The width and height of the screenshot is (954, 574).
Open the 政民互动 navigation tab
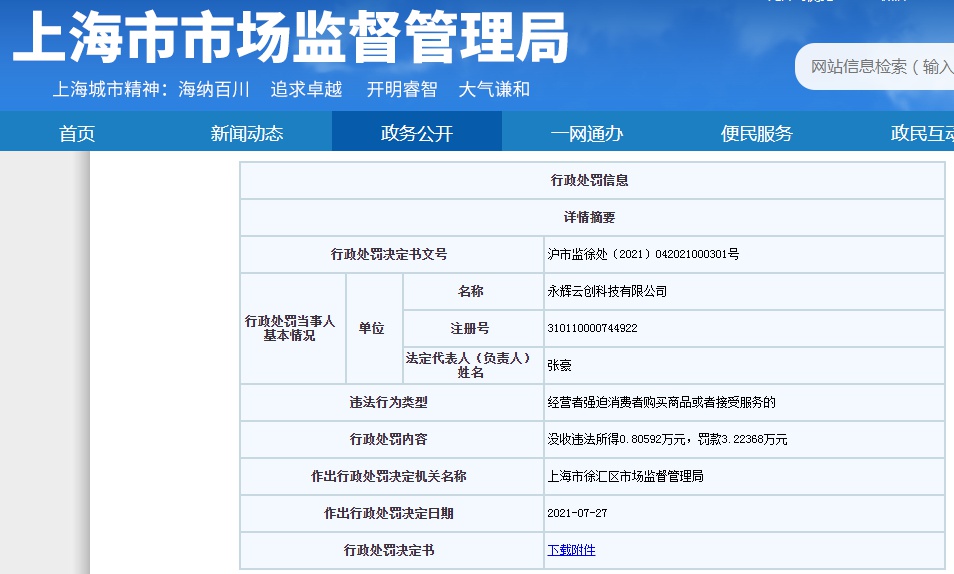click(922, 133)
